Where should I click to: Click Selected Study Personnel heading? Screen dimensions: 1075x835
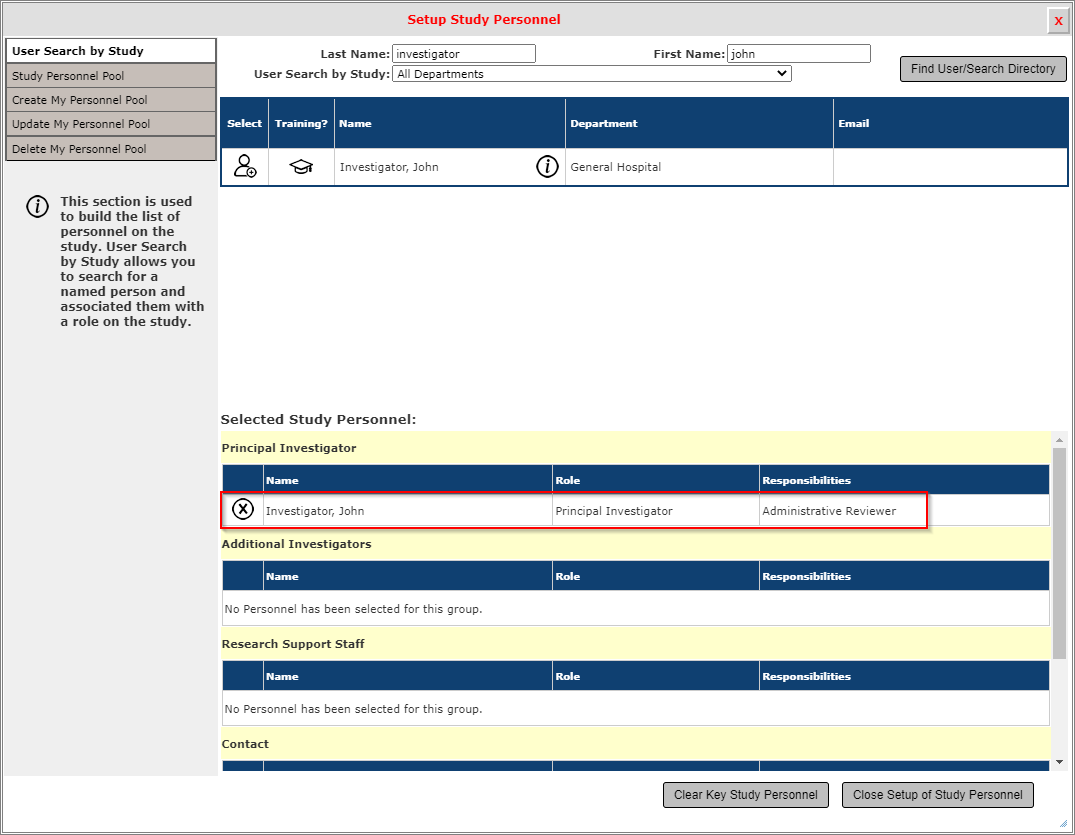pos(318,419)
